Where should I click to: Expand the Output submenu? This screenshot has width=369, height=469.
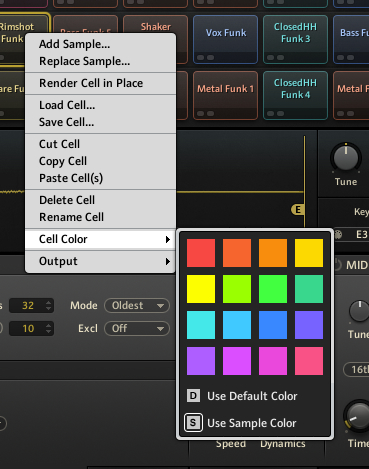[x=100, y=261]
